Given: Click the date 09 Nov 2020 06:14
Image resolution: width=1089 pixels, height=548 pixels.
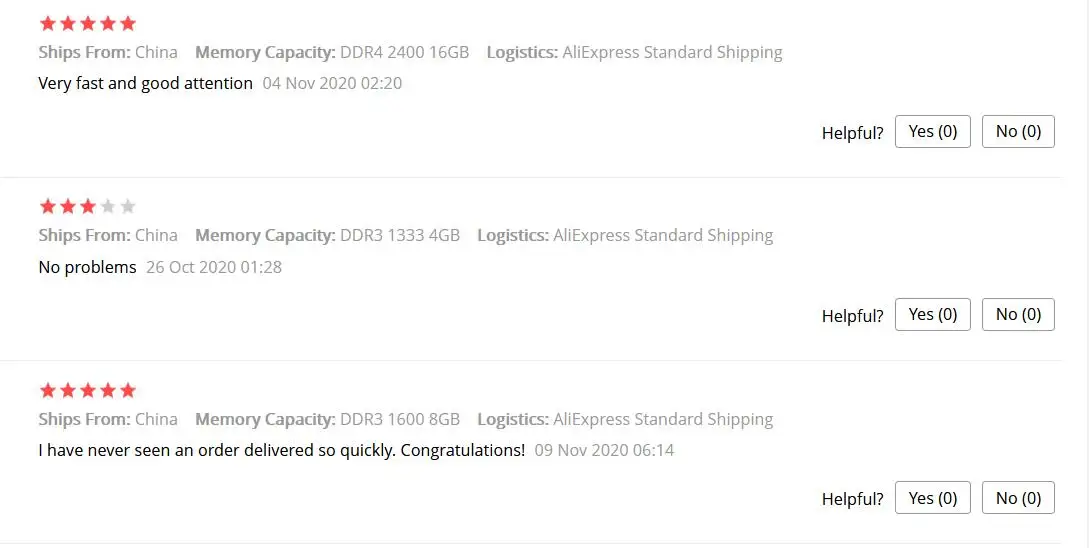Looking at the screenshot, I should click(604, 450).
